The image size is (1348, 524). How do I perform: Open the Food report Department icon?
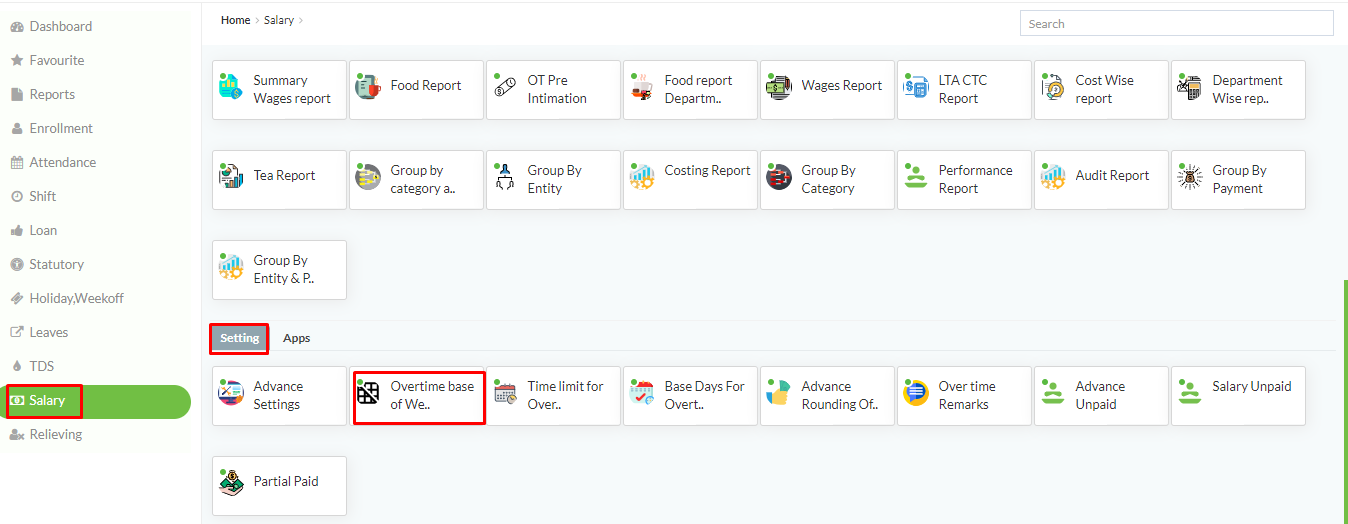pos(642,88)
